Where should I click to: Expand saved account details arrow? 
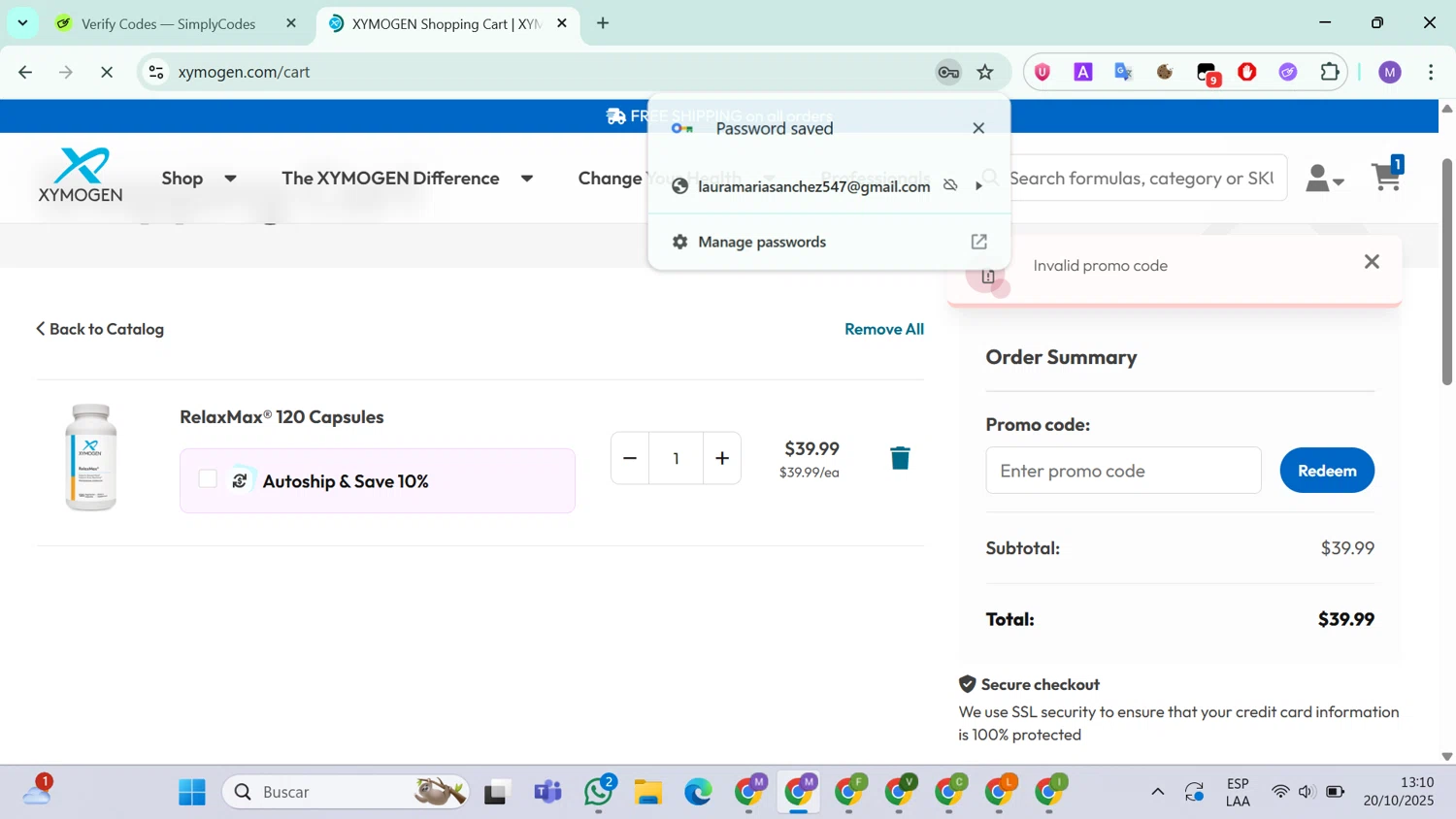pyautogui.click(x=978, y=186)
